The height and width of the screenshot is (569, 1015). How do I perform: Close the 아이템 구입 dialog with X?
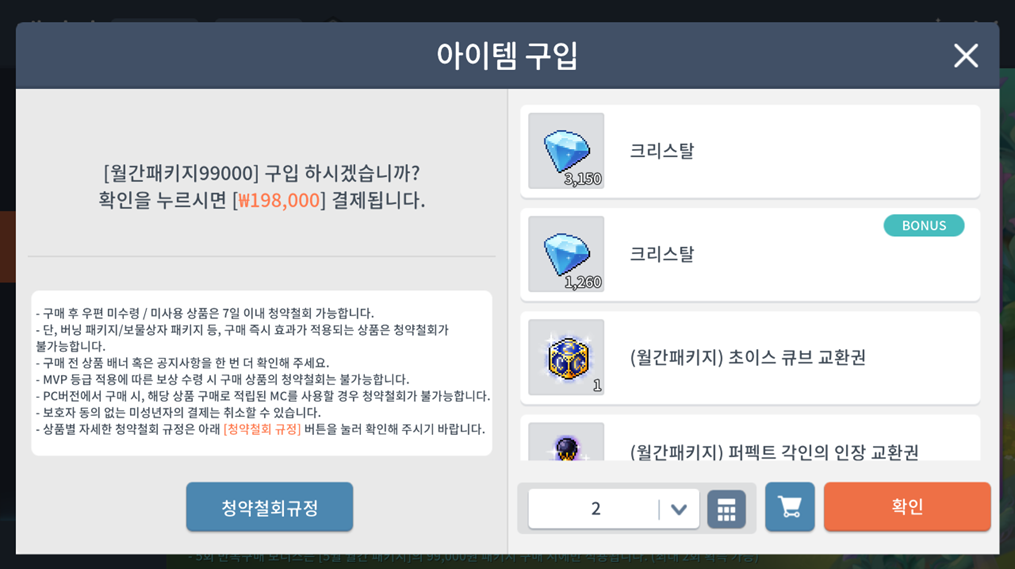coord(966,56)
